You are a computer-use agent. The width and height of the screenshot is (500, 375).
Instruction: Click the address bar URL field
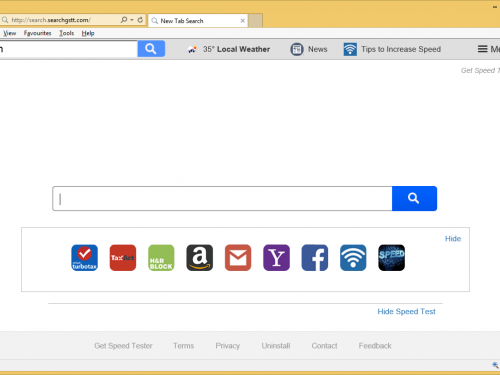(60, 20)
